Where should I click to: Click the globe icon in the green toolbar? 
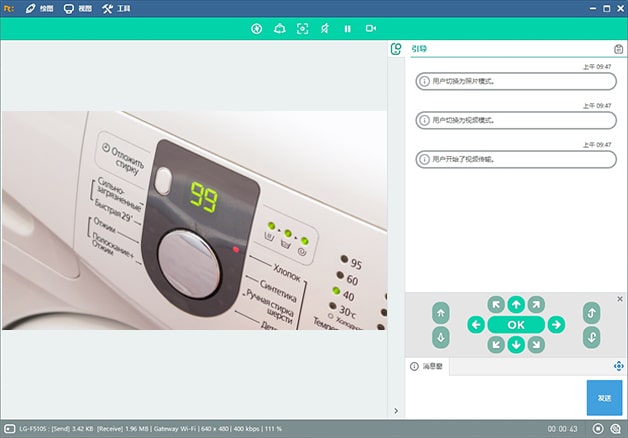click(257, 28)
